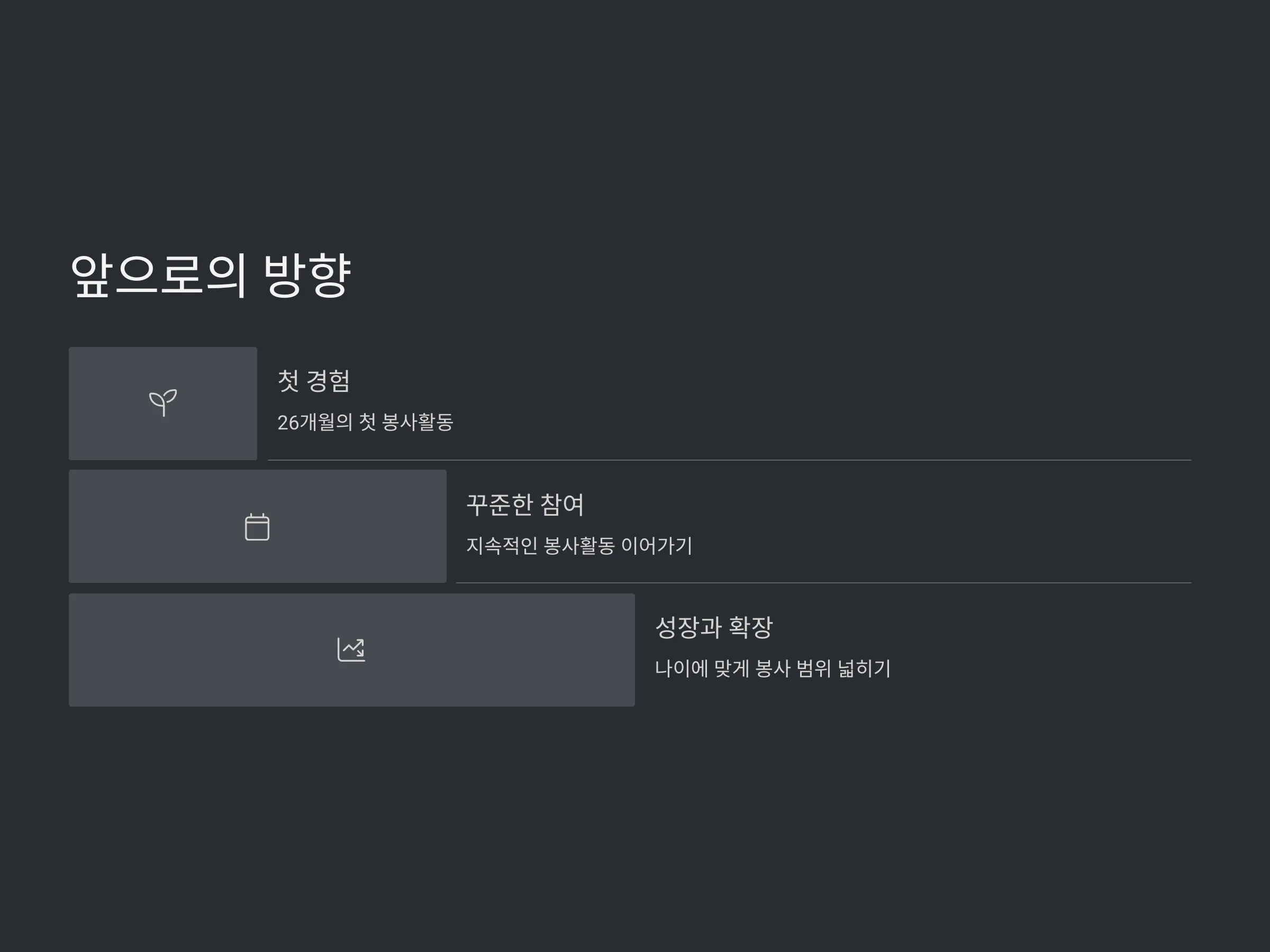Click the gray bar containing the calendar icon
This screenshot has width=1270, height=952.
(257, 526)
